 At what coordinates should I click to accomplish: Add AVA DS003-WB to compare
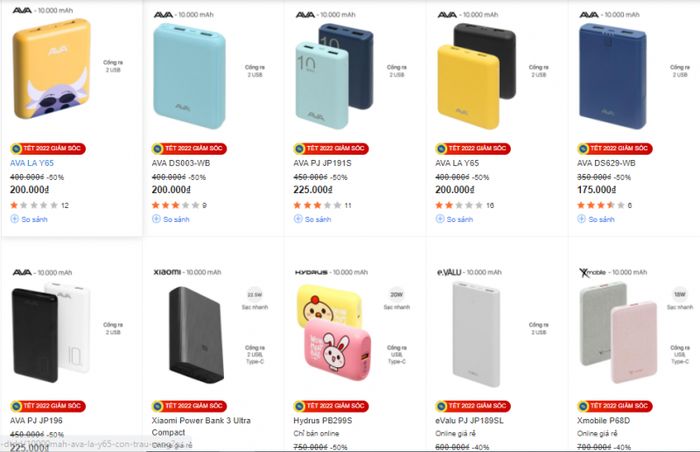(x=171, y=219)
